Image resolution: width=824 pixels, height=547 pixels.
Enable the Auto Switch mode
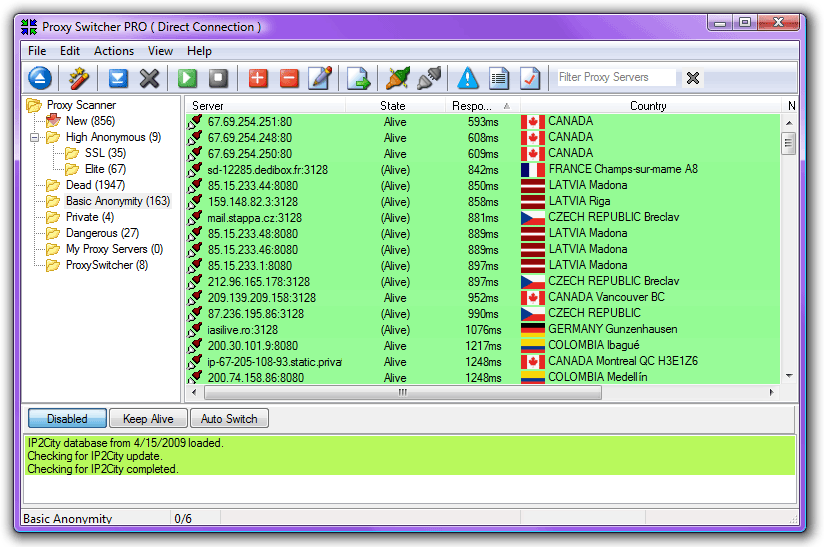(x=229, y=419)
